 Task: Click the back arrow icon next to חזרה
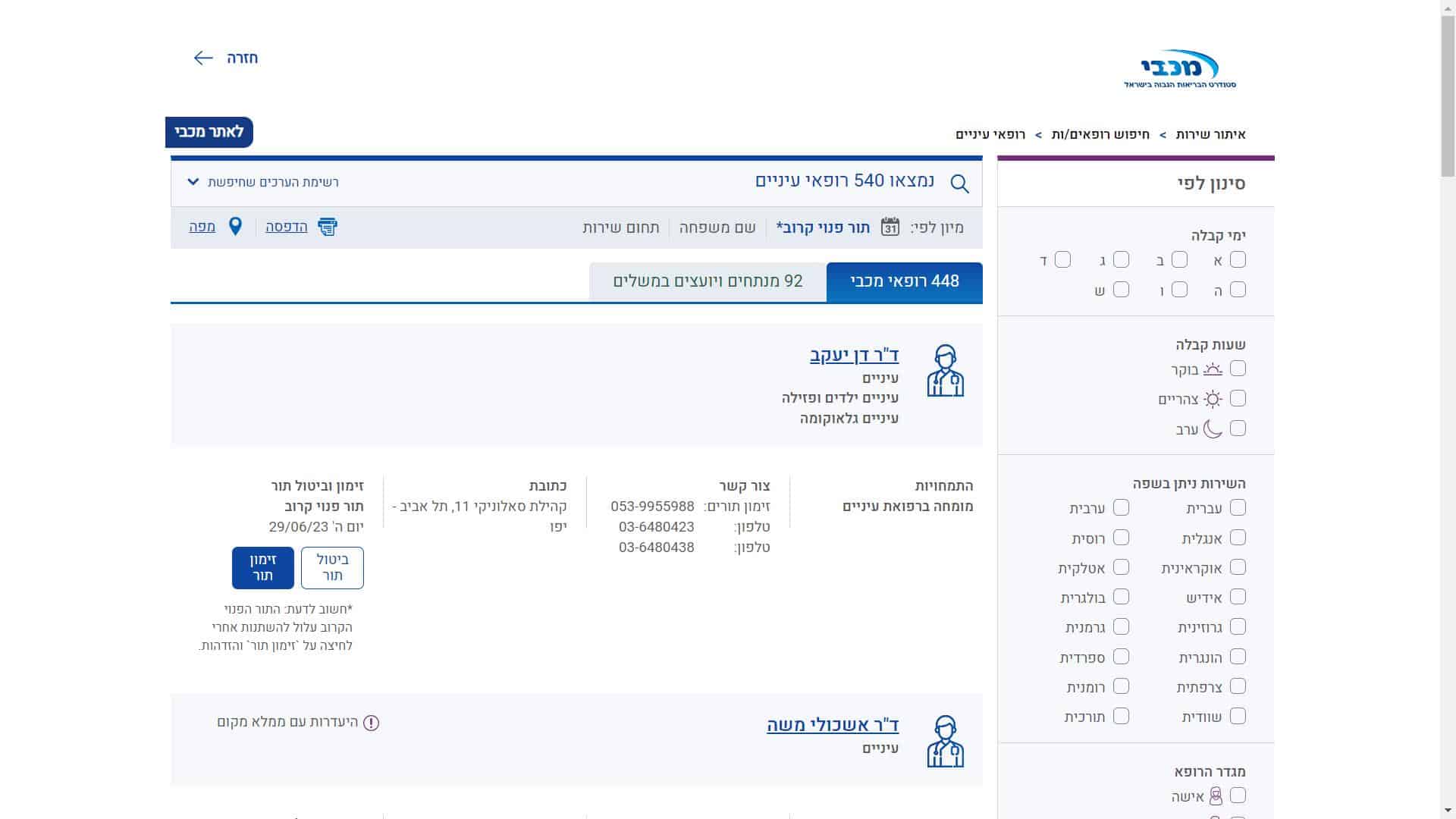203,58
